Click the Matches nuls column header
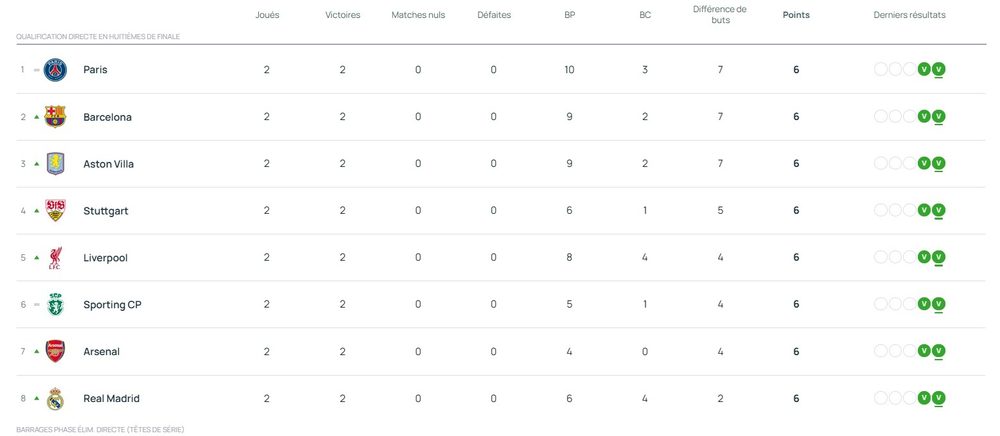Image resolution: width=1000 pixels, height=436 pixels. (x=418, y=15)
